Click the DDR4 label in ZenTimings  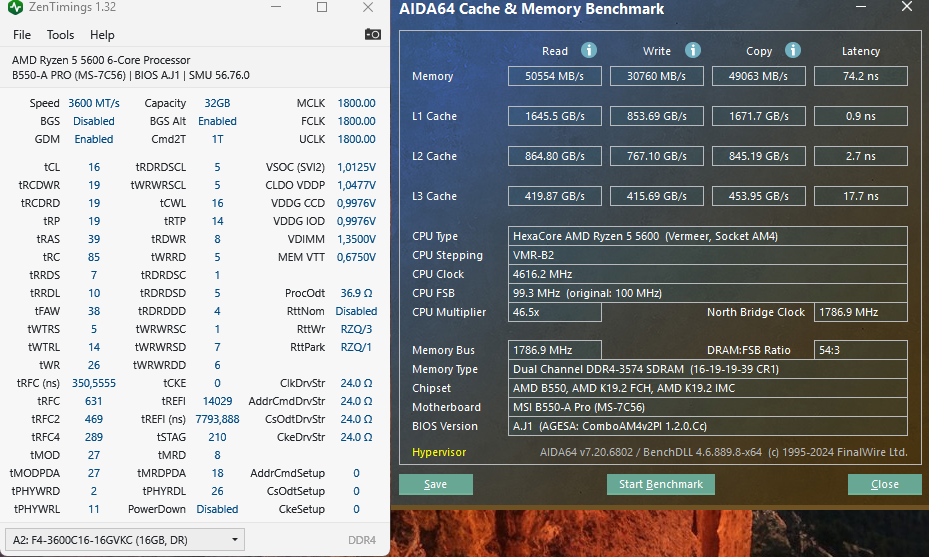click(362, 540)
